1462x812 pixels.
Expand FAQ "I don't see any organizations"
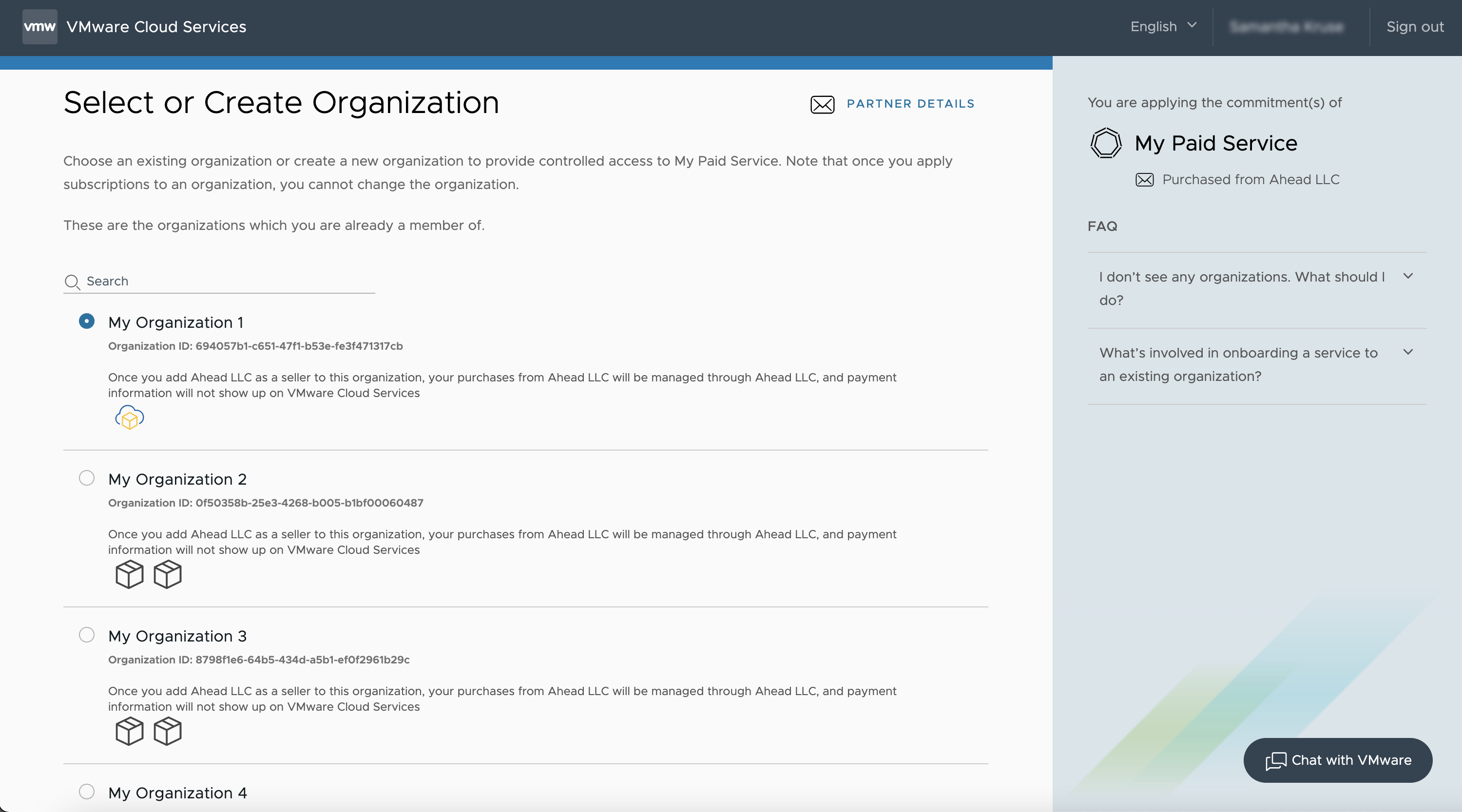tap(1256, 289)
